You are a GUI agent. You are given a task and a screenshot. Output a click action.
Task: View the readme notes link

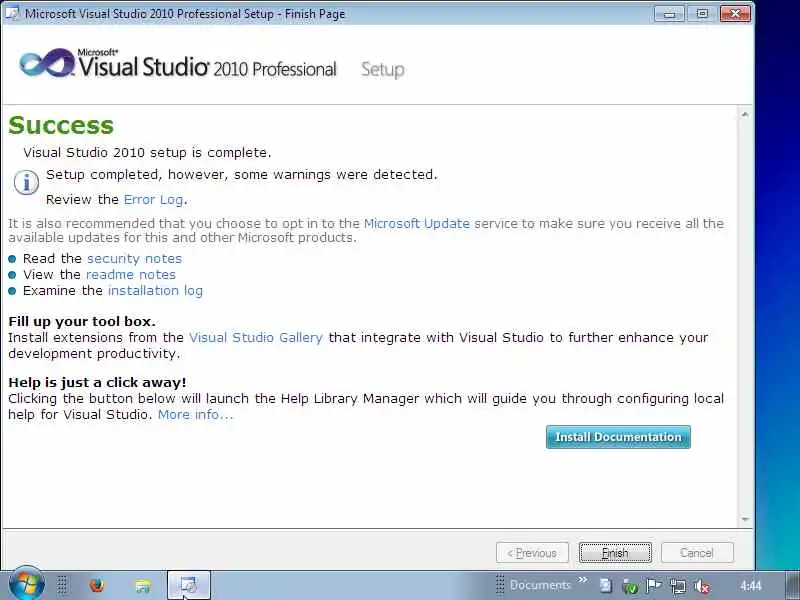pos(131,274)
